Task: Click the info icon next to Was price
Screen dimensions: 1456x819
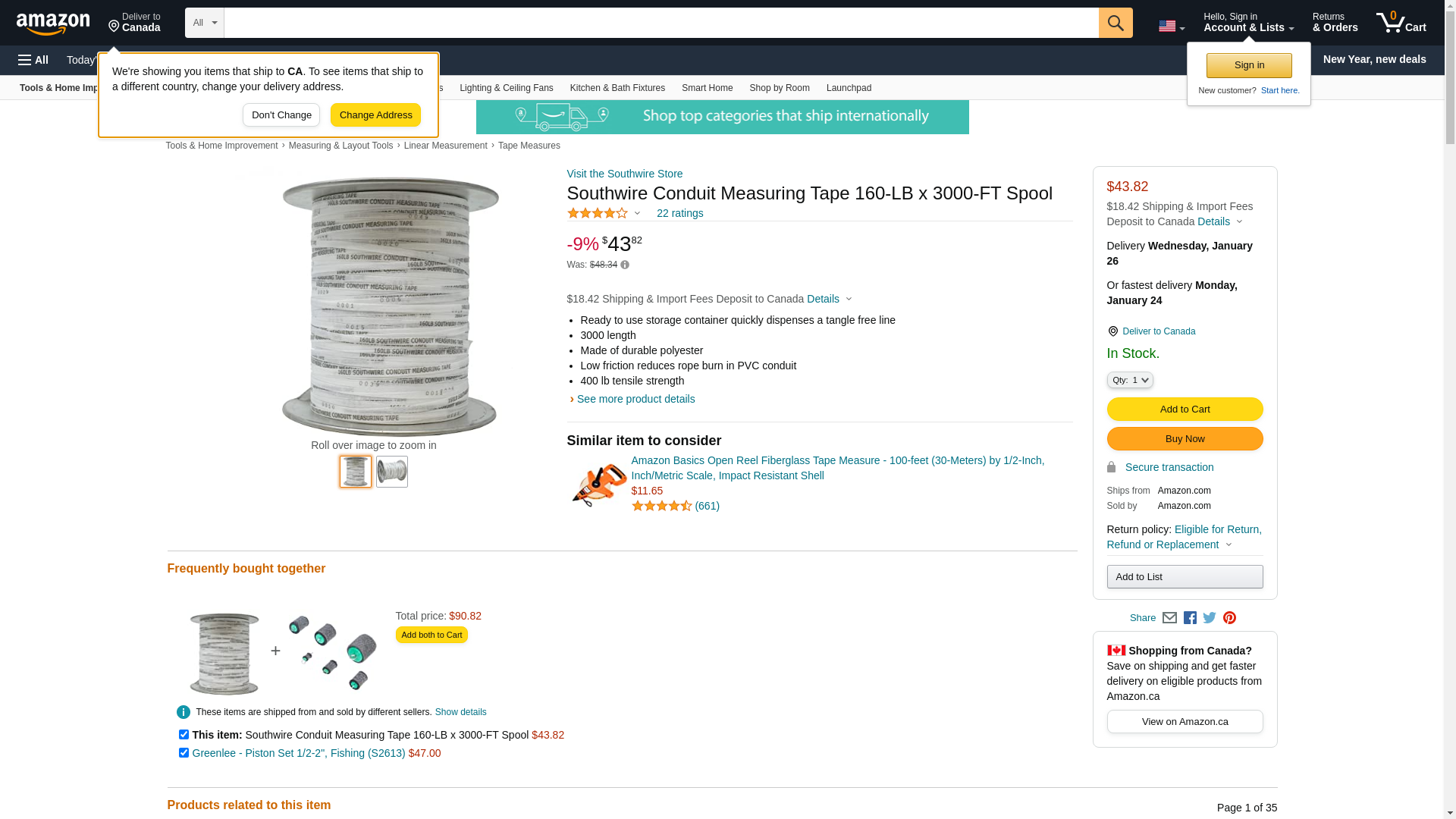Action: (625, 265)
